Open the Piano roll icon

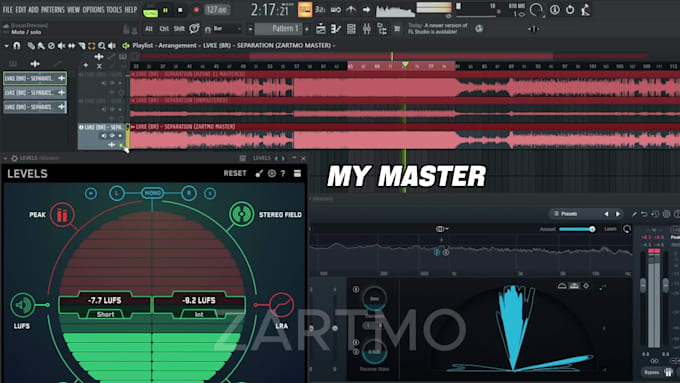pos(336,29)
